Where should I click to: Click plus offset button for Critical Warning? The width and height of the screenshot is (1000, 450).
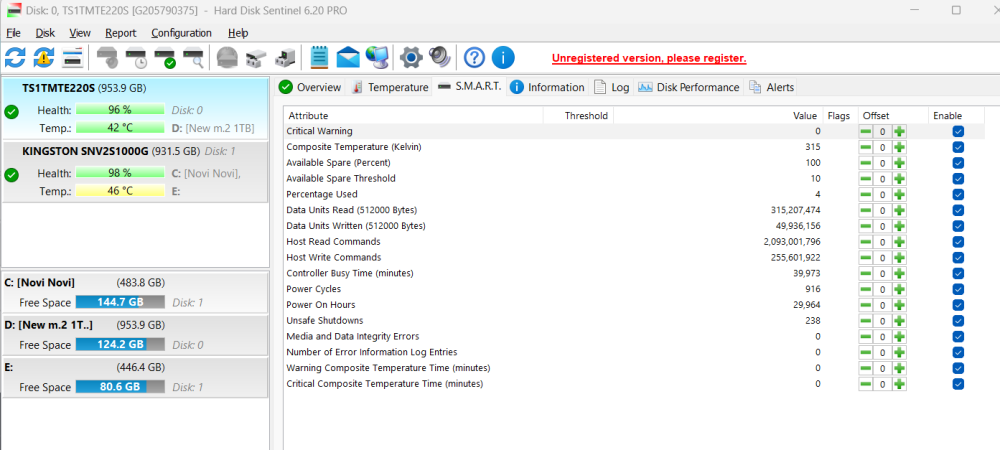[x=899, y=131]
